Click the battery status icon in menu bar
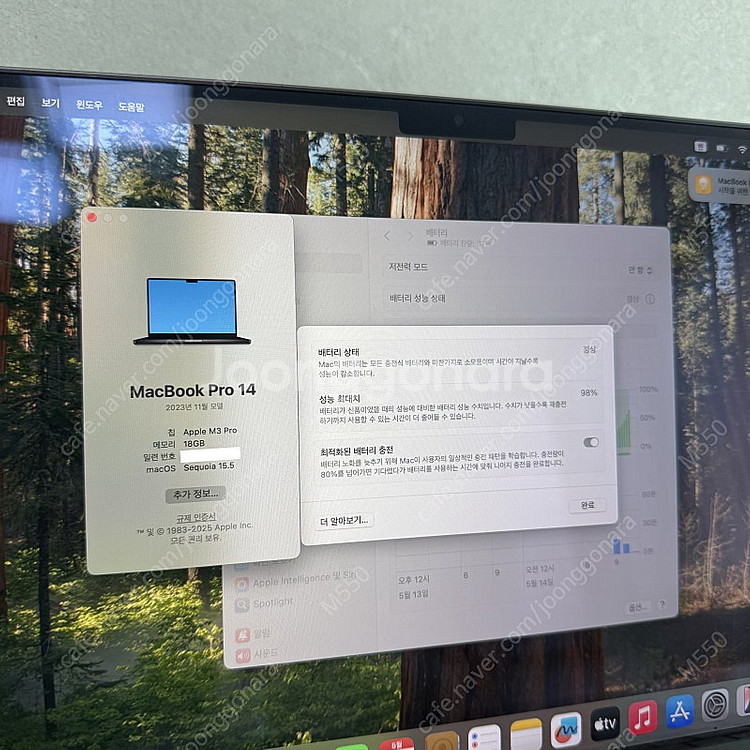The width and height of the screenshot is (750, 750). 722,148
